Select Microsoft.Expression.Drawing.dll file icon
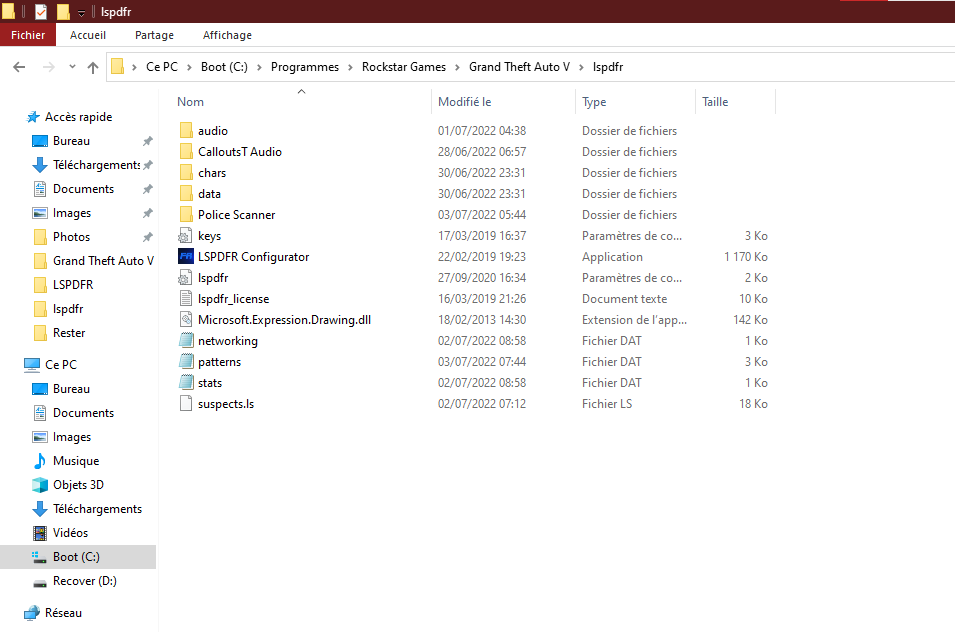This screenshot has height=632, width=955. pyautogui.click(x=186, y=320)
